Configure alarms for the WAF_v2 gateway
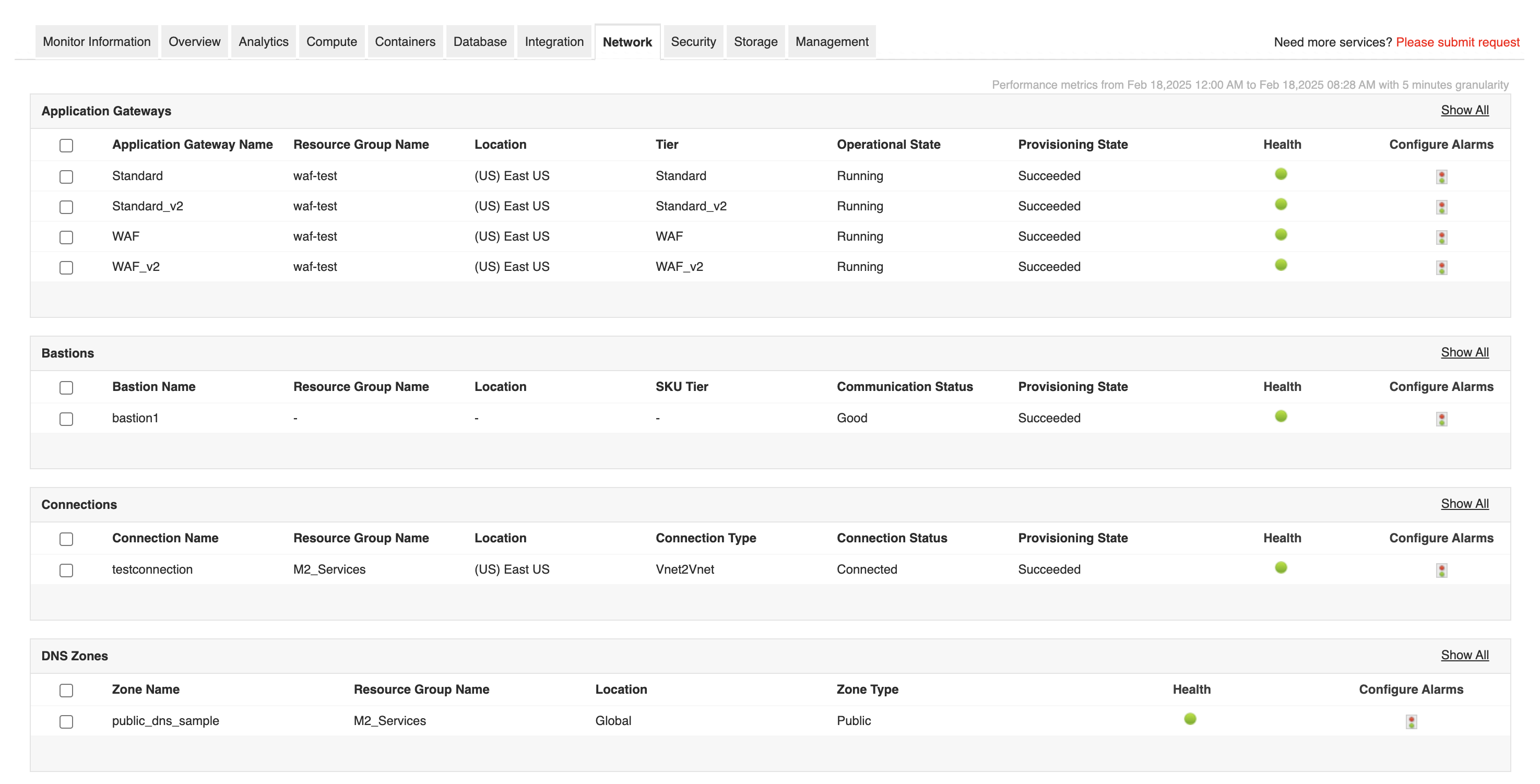Image resolution: width=1540 pixels, height=784 pixels. point(1442,268)
